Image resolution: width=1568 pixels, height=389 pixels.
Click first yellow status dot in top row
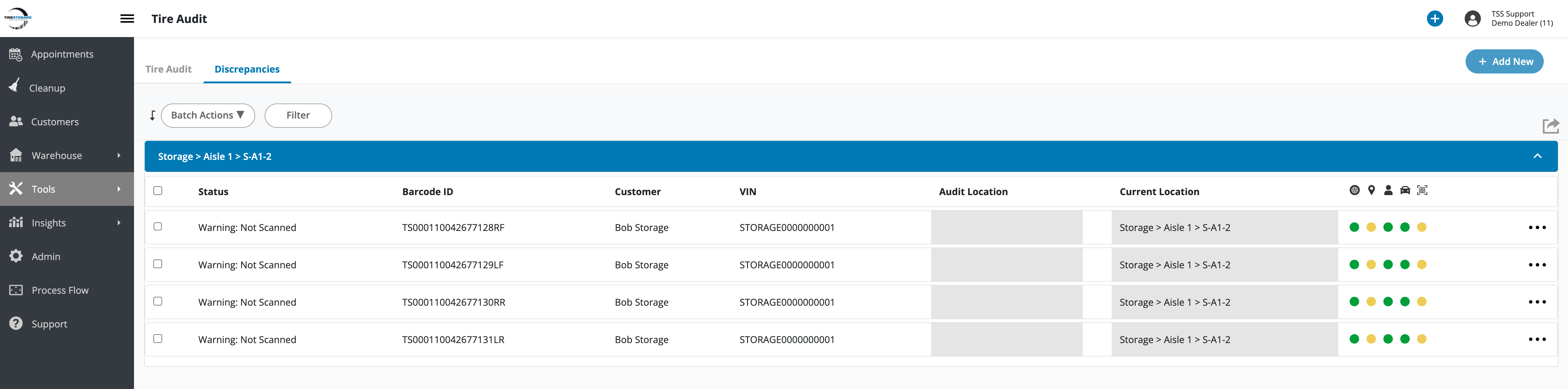[x=1371, y=227]
